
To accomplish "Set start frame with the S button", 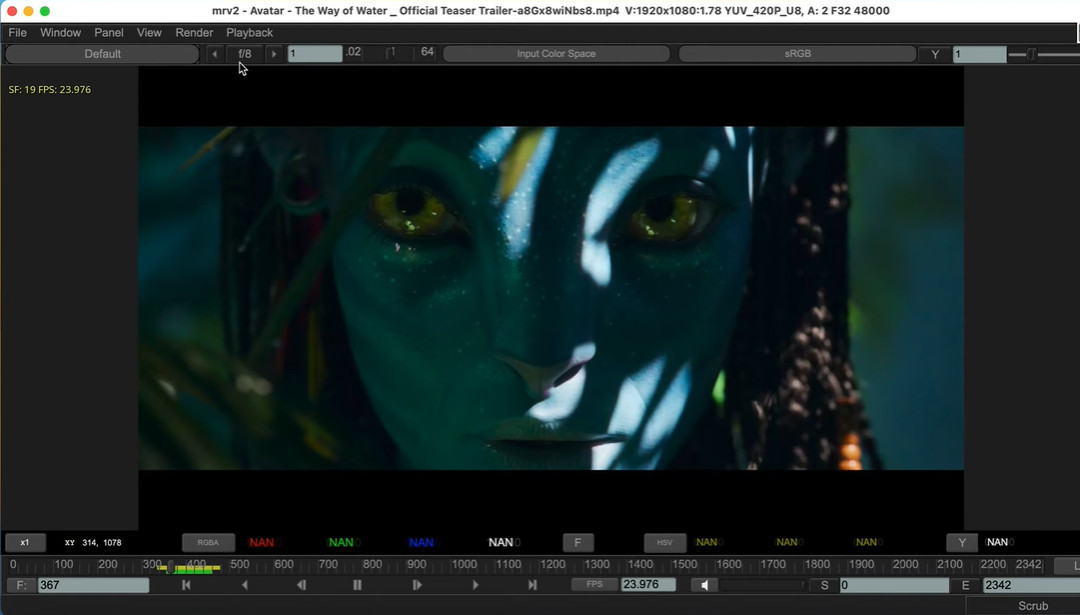I will pyautogui.click(x=824, y=585).
